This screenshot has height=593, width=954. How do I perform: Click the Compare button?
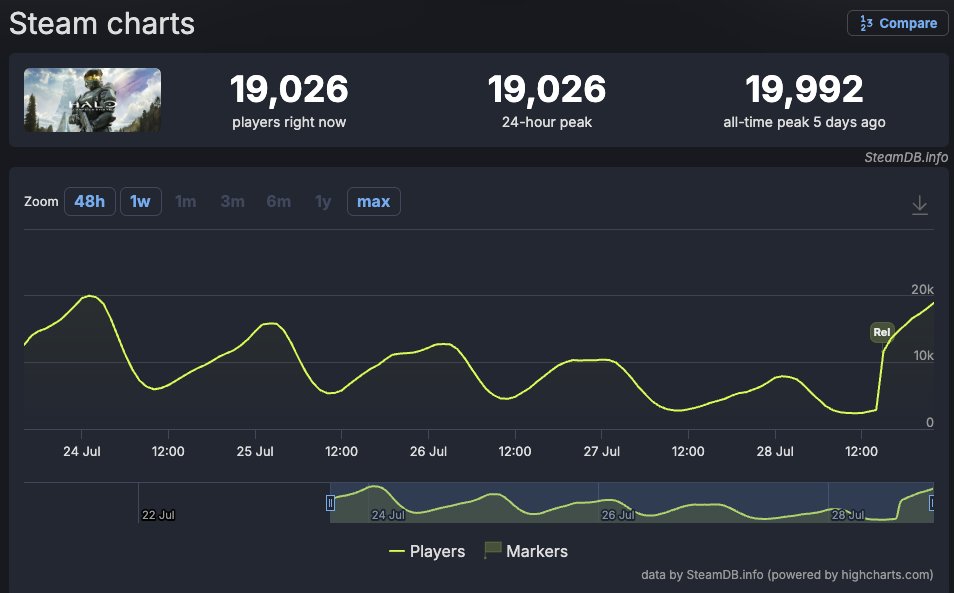[897, 23]
